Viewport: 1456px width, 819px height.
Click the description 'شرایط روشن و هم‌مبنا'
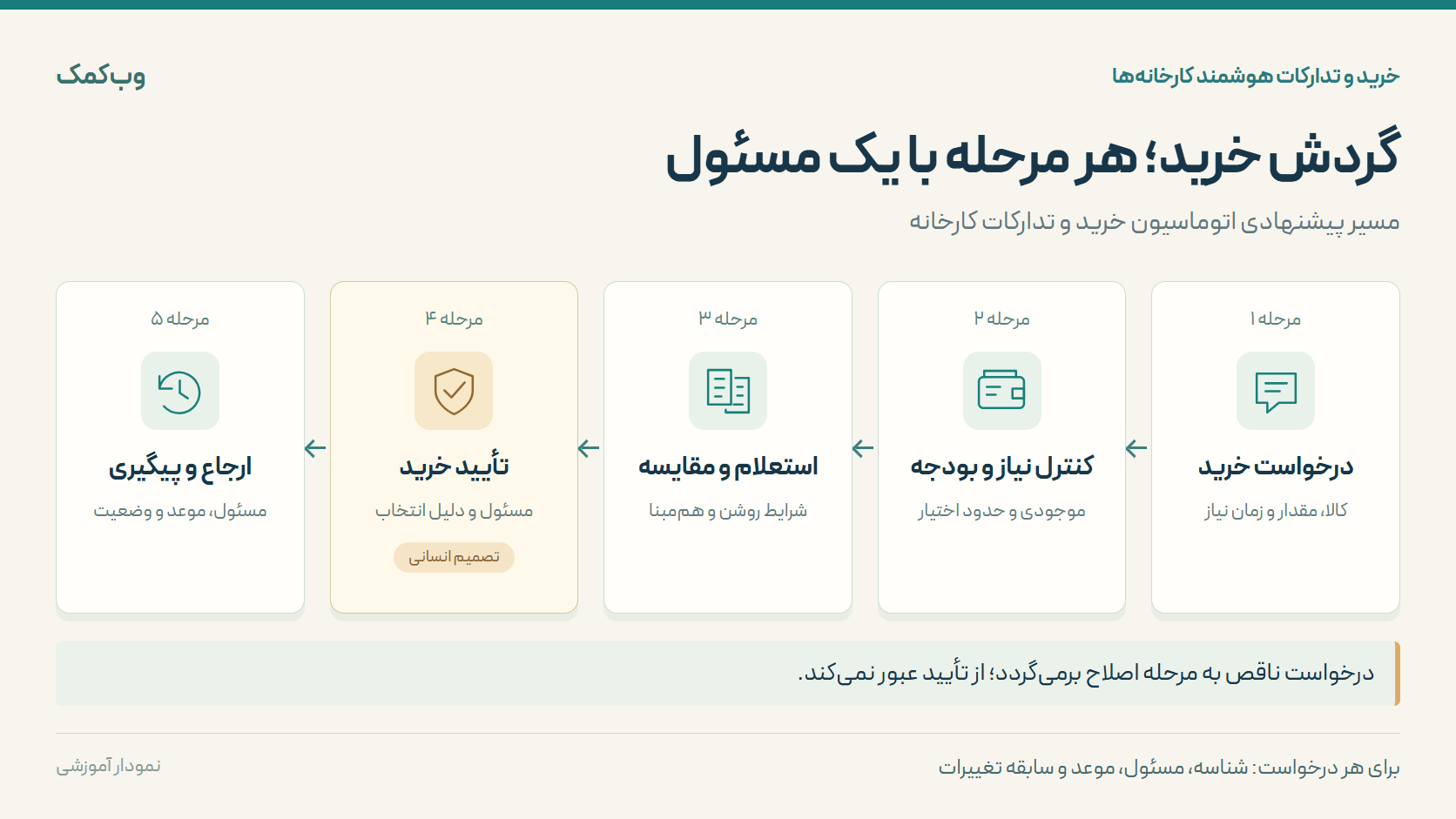pyautogui.click(x=728, y=511)
